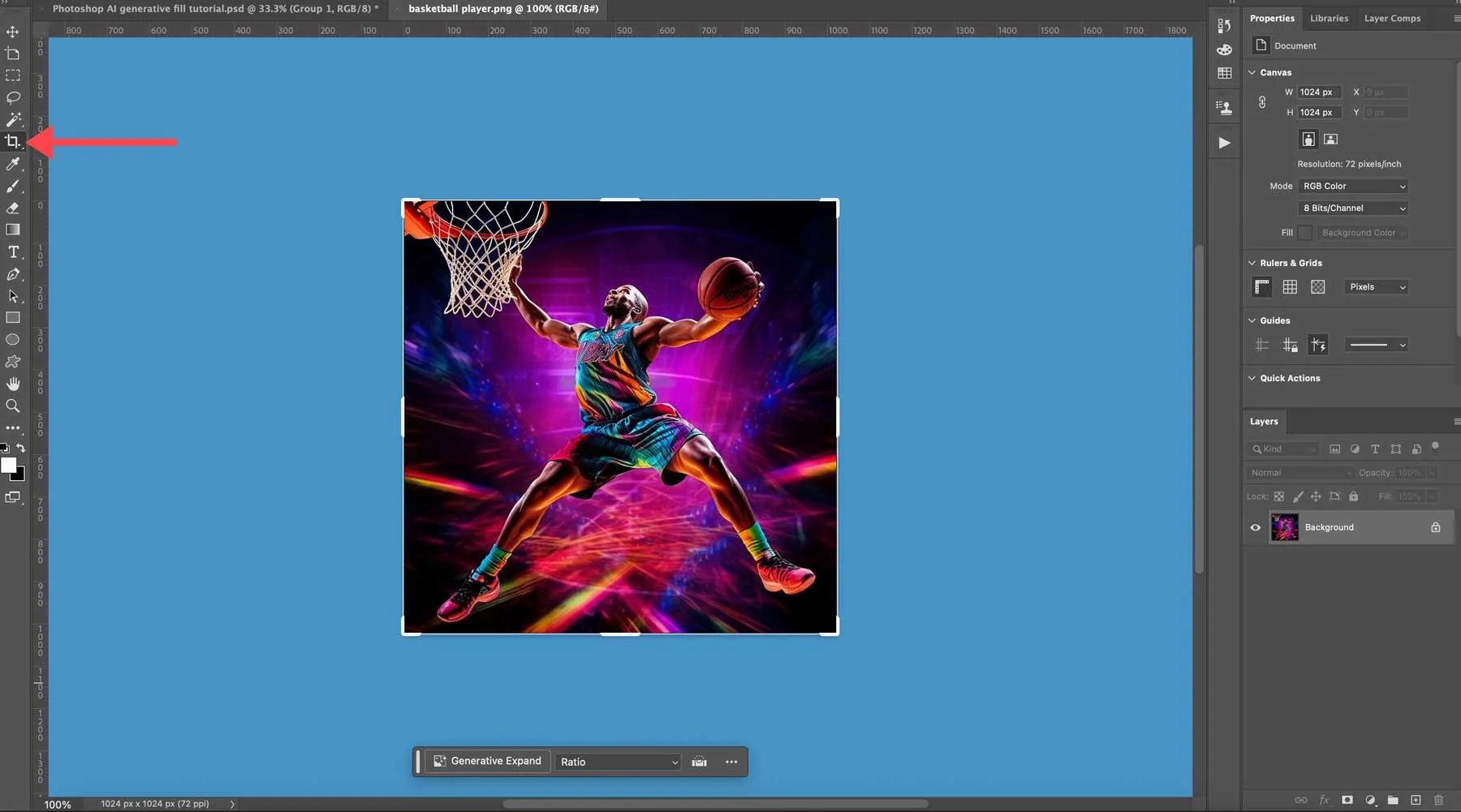Screen dimensions: 1461x812
Task: Enable lock transparent pixels in Layers panel
Action: click(1279, 496)
